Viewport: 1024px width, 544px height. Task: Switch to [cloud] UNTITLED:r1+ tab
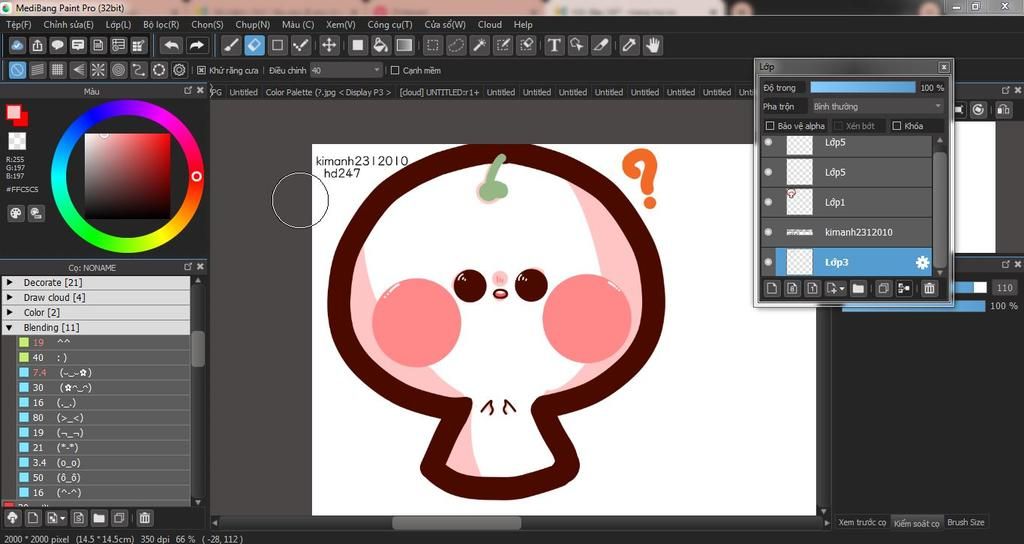pyautogui.click(x=440, y=92)
